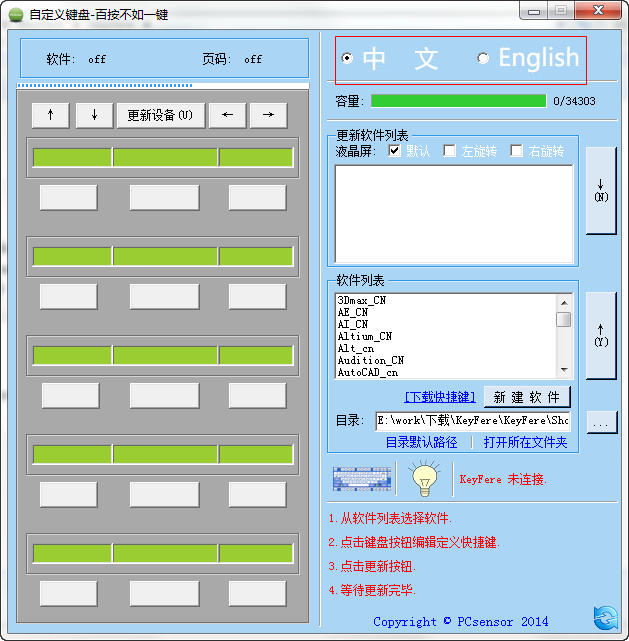Click the down arrow (N) button
This screenshot has height=641, width=629.
click(601, 191)
